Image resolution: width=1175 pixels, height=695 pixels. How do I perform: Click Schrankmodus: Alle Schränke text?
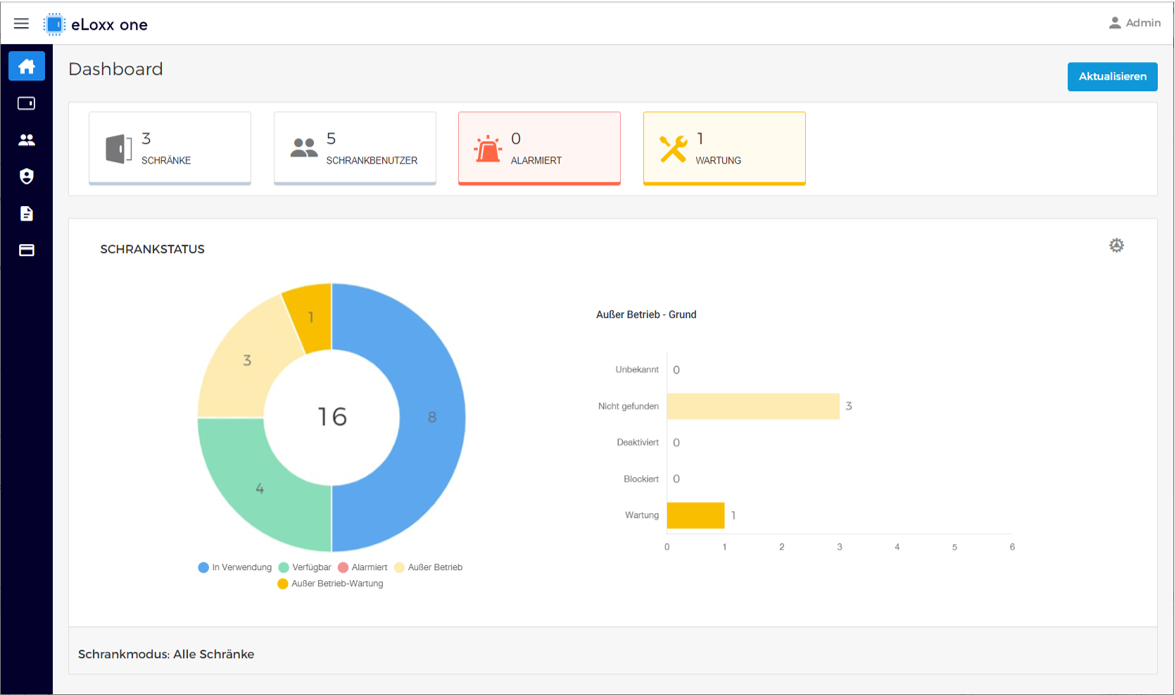166,655
